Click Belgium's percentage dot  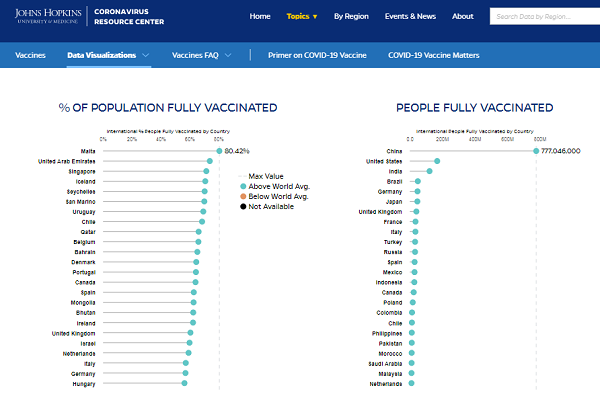click(x=198, y=242)
